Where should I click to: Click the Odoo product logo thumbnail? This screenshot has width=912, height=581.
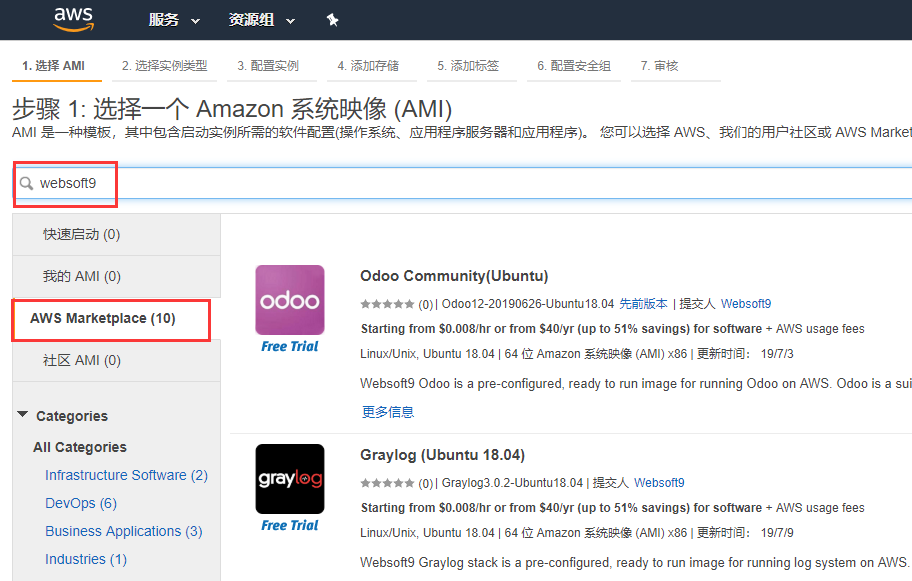[290, 300]
